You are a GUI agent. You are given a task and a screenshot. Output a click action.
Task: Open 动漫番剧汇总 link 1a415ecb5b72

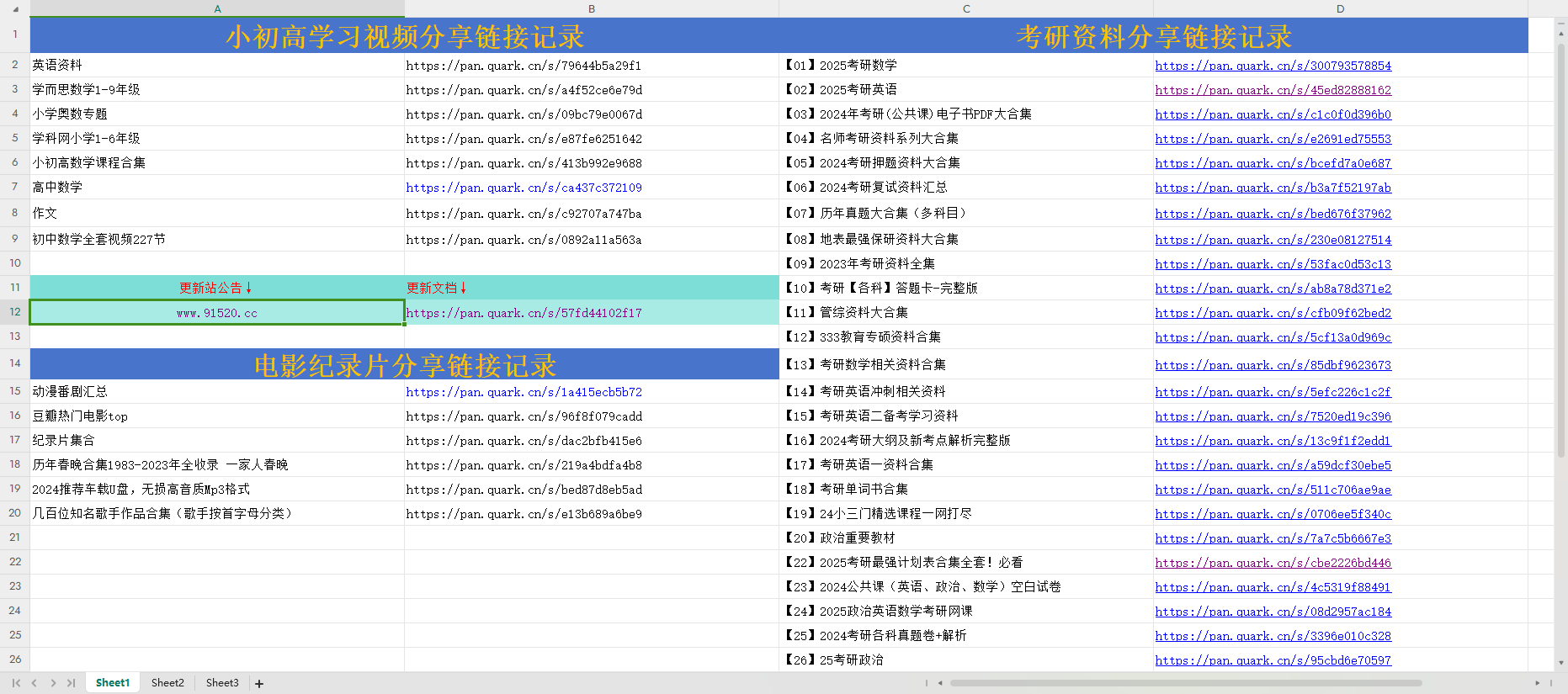(x=524, y=392)
